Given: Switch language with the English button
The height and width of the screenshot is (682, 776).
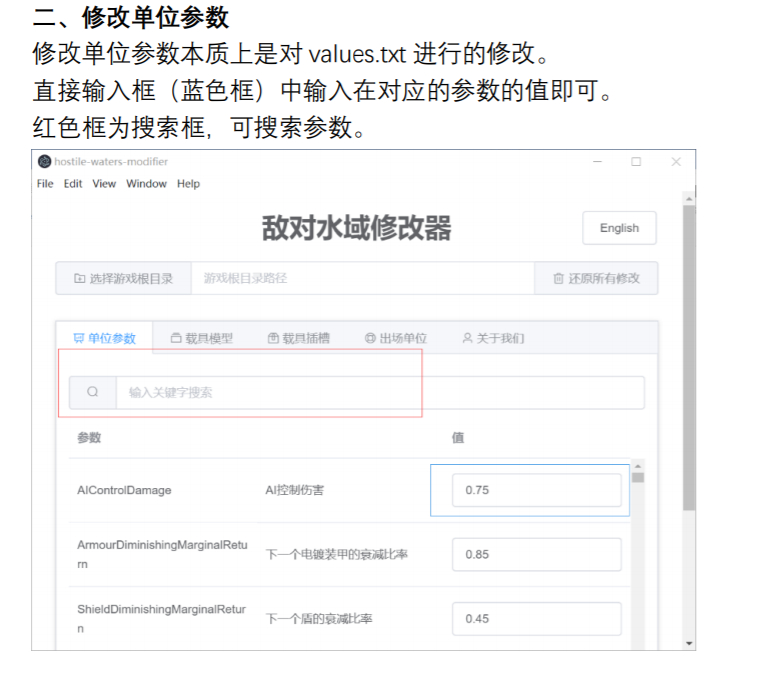Looking at the screenshot, I should (620, 228).
